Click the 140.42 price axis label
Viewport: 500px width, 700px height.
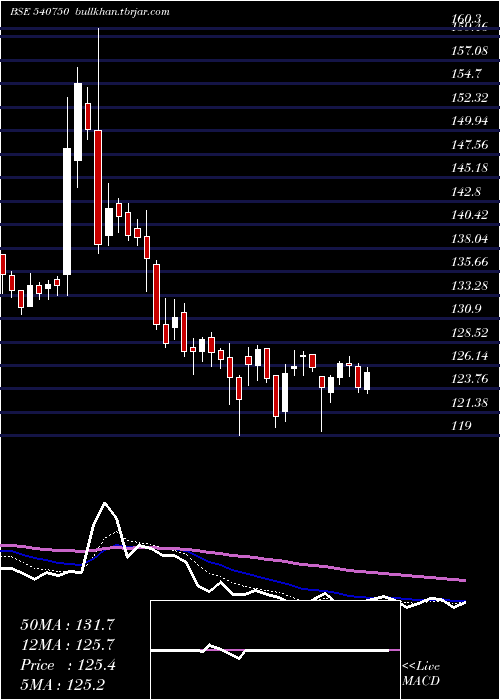(469, 215)
